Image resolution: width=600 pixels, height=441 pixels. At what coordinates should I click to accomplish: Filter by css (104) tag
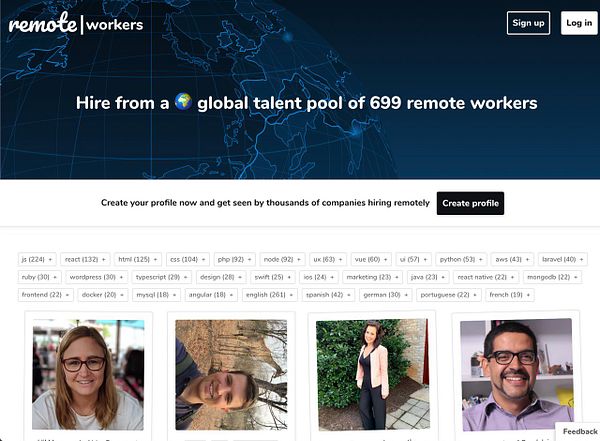[188, 259]
